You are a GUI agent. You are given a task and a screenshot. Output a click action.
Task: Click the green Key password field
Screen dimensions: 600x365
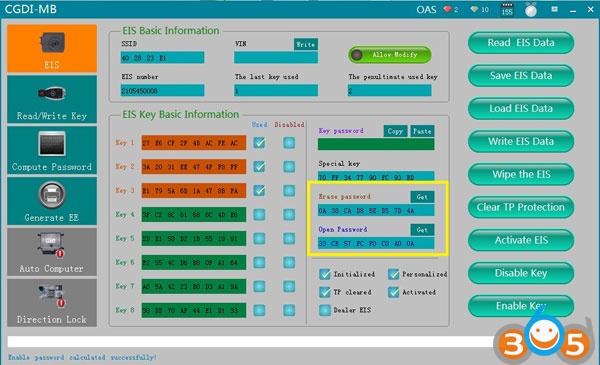[376, 144]
